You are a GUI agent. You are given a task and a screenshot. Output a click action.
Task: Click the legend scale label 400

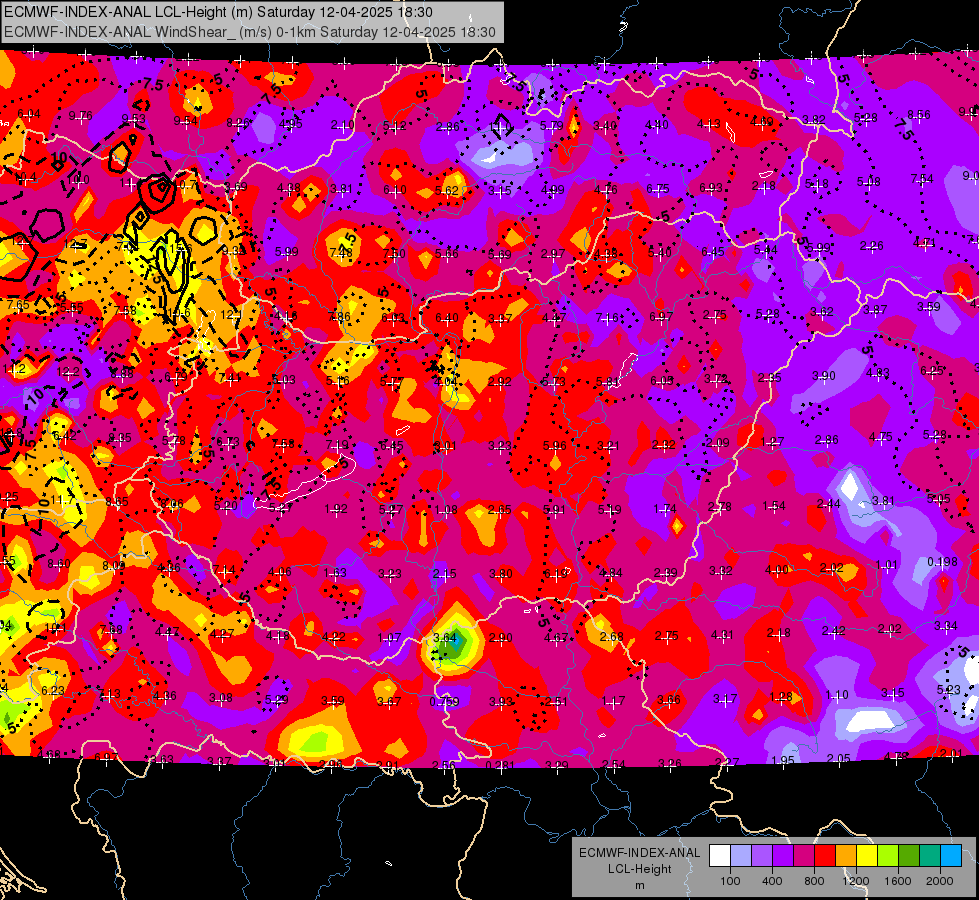tap(772, 881)
